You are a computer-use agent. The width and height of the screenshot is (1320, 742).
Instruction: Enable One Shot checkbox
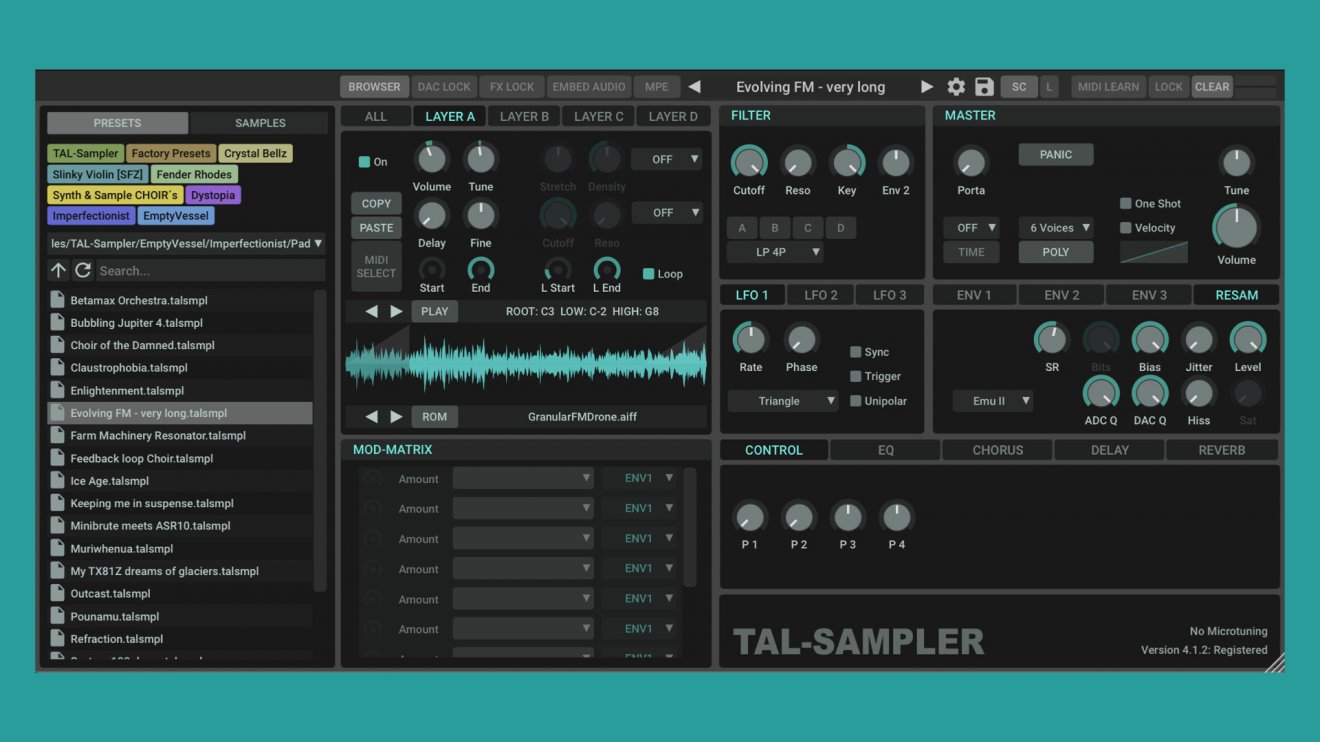[1125, 203]
